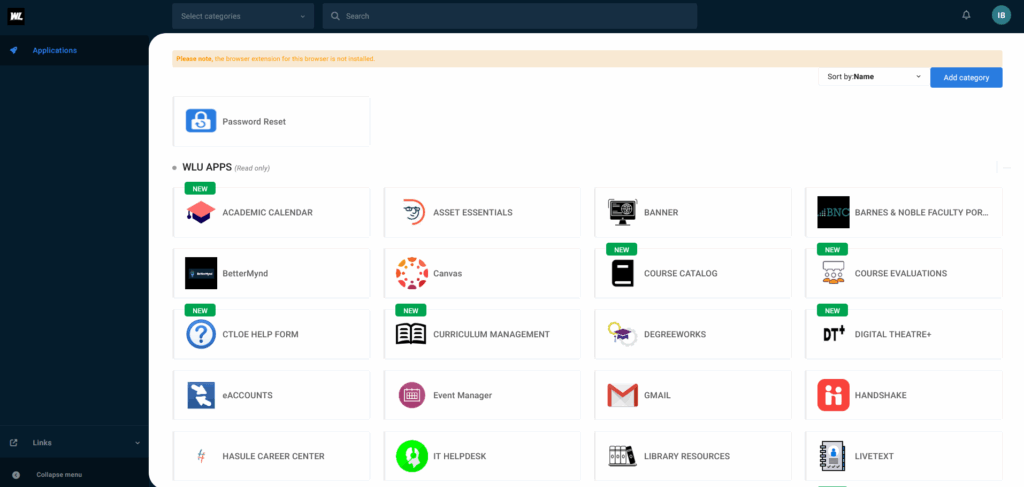Open the IB user profile avatar
The height and width of the screenshot is (487, 1024).
(x=1001, y=15)
